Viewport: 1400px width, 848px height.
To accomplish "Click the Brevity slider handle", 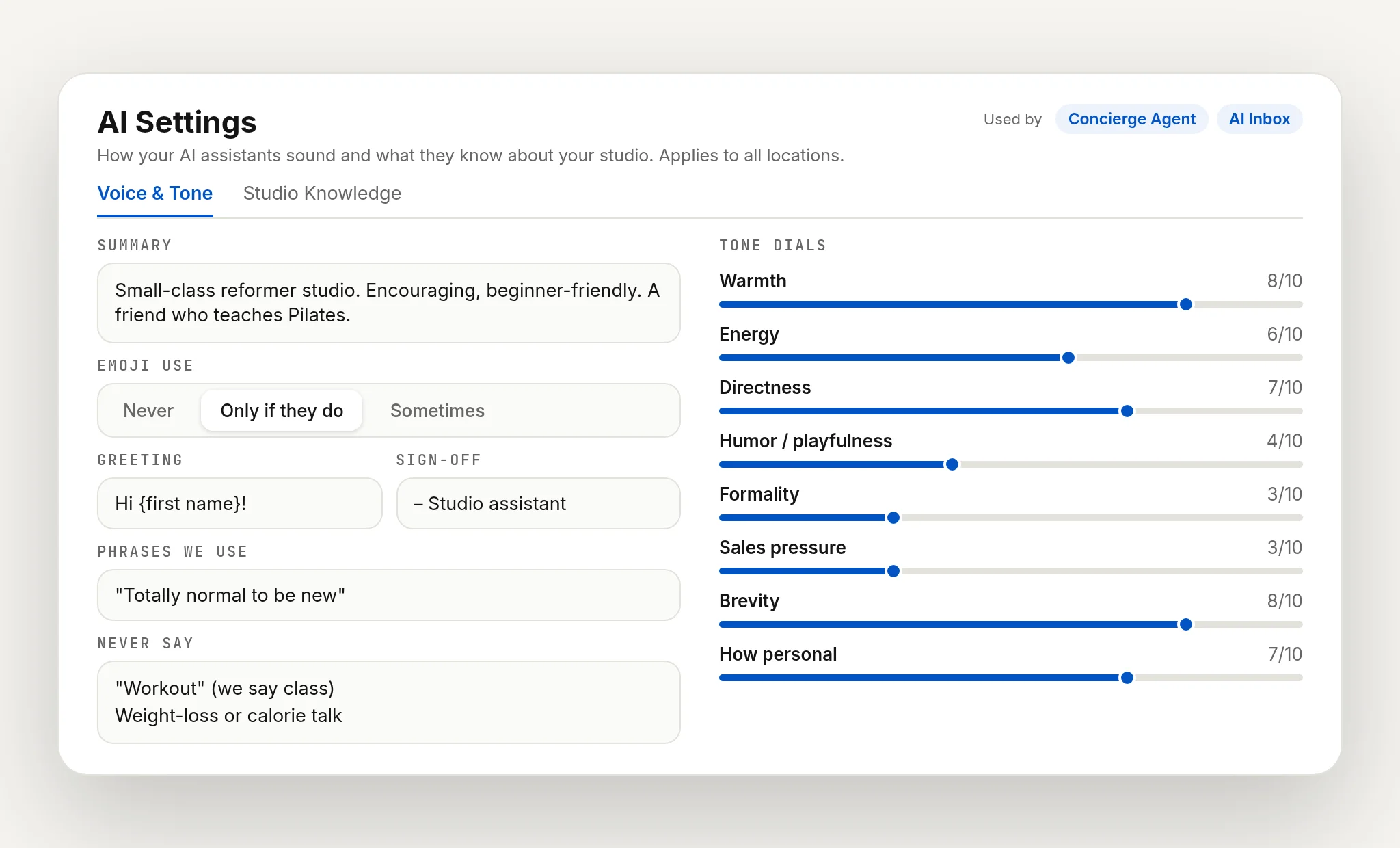I will click(1186, 624).
